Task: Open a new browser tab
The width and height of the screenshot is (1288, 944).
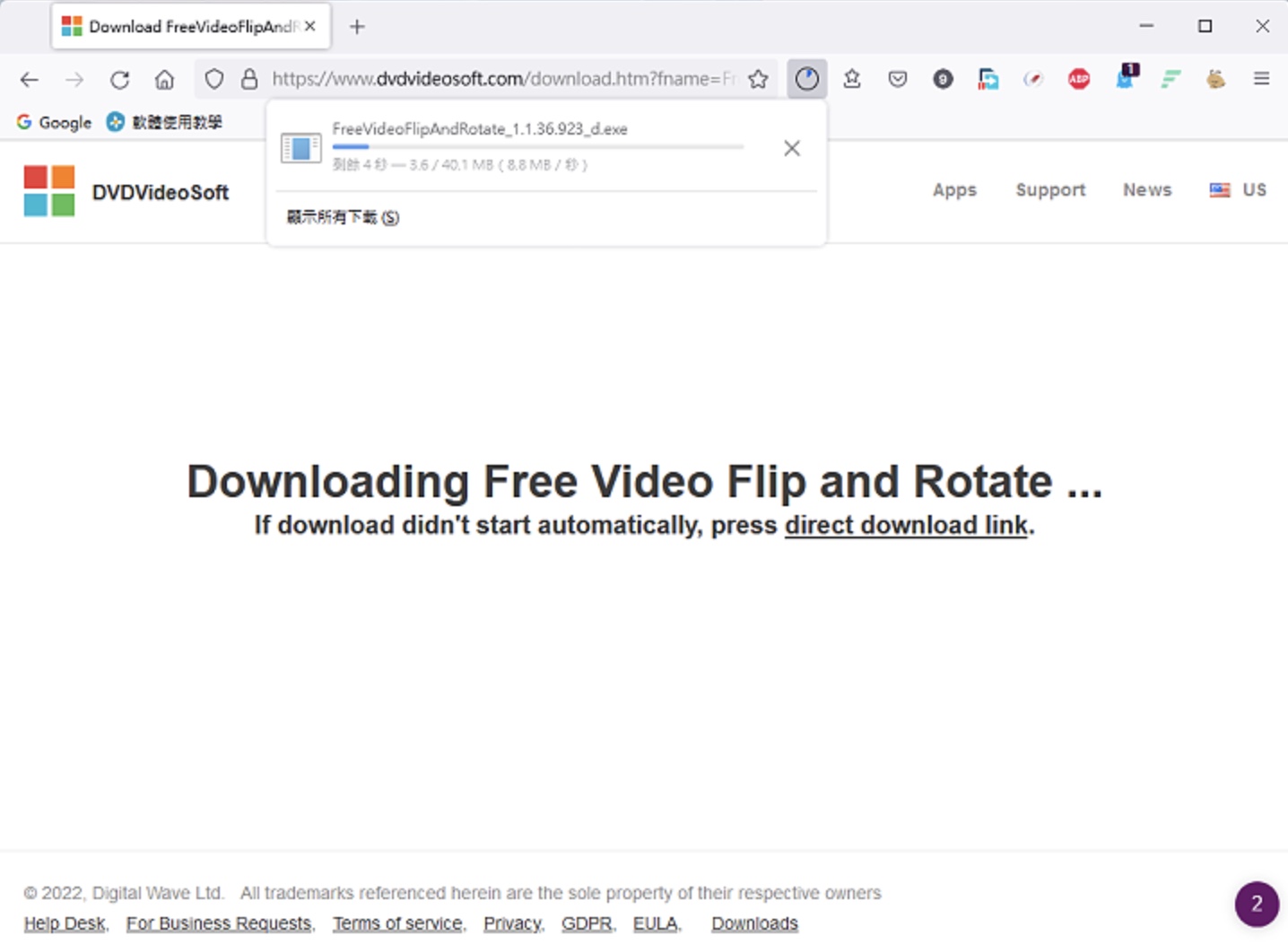Action: point(357,27)
